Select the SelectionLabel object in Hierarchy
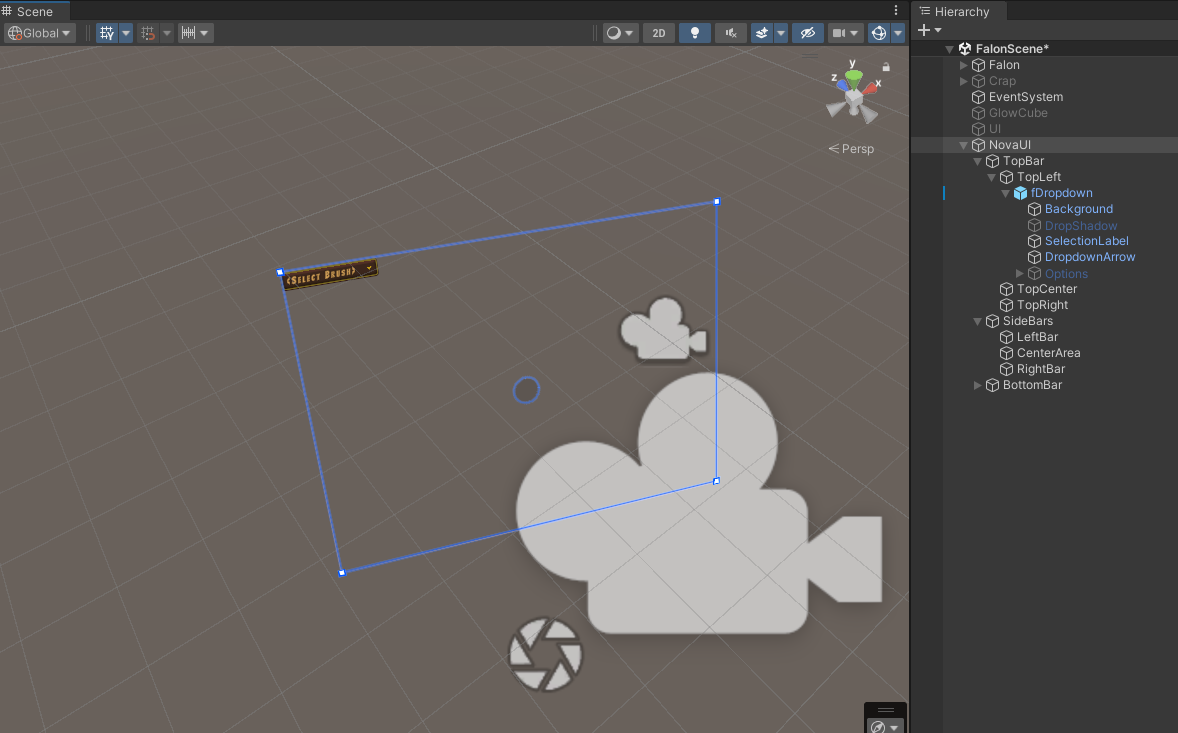The height and width of the screenshot is (733, 1178). [1087, 241]
